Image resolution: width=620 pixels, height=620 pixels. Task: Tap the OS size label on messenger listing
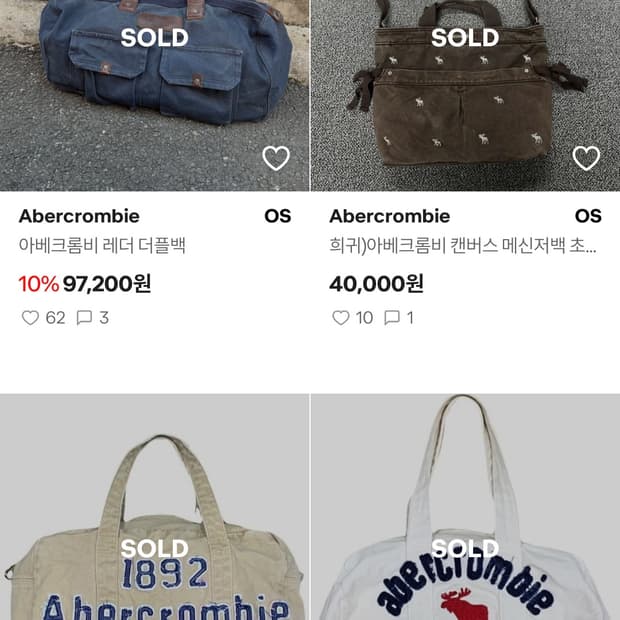pos(588,216)
